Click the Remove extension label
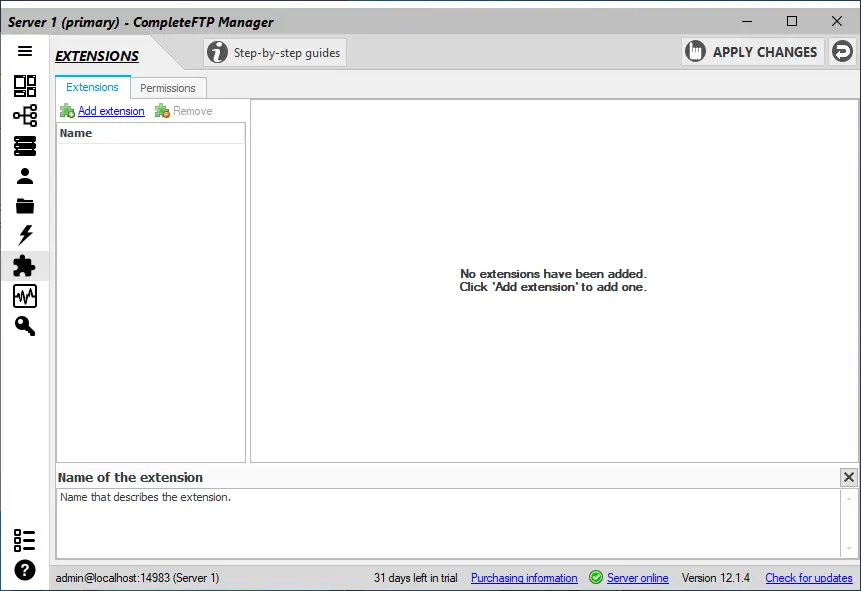Image resolution: width=861 pixels, height=591 pixels. point(193,111)
